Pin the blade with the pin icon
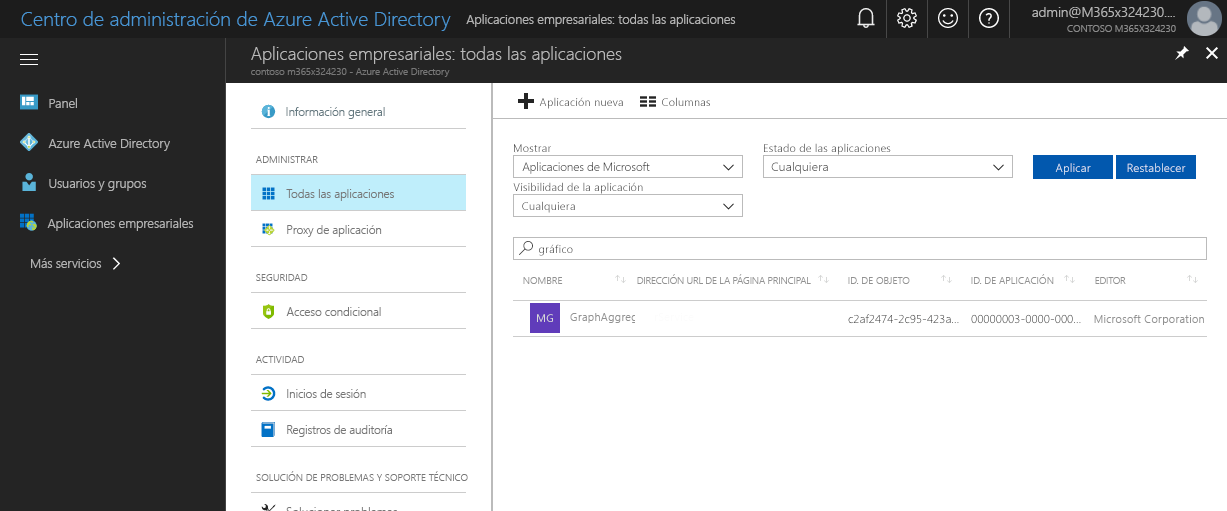 1182,54
